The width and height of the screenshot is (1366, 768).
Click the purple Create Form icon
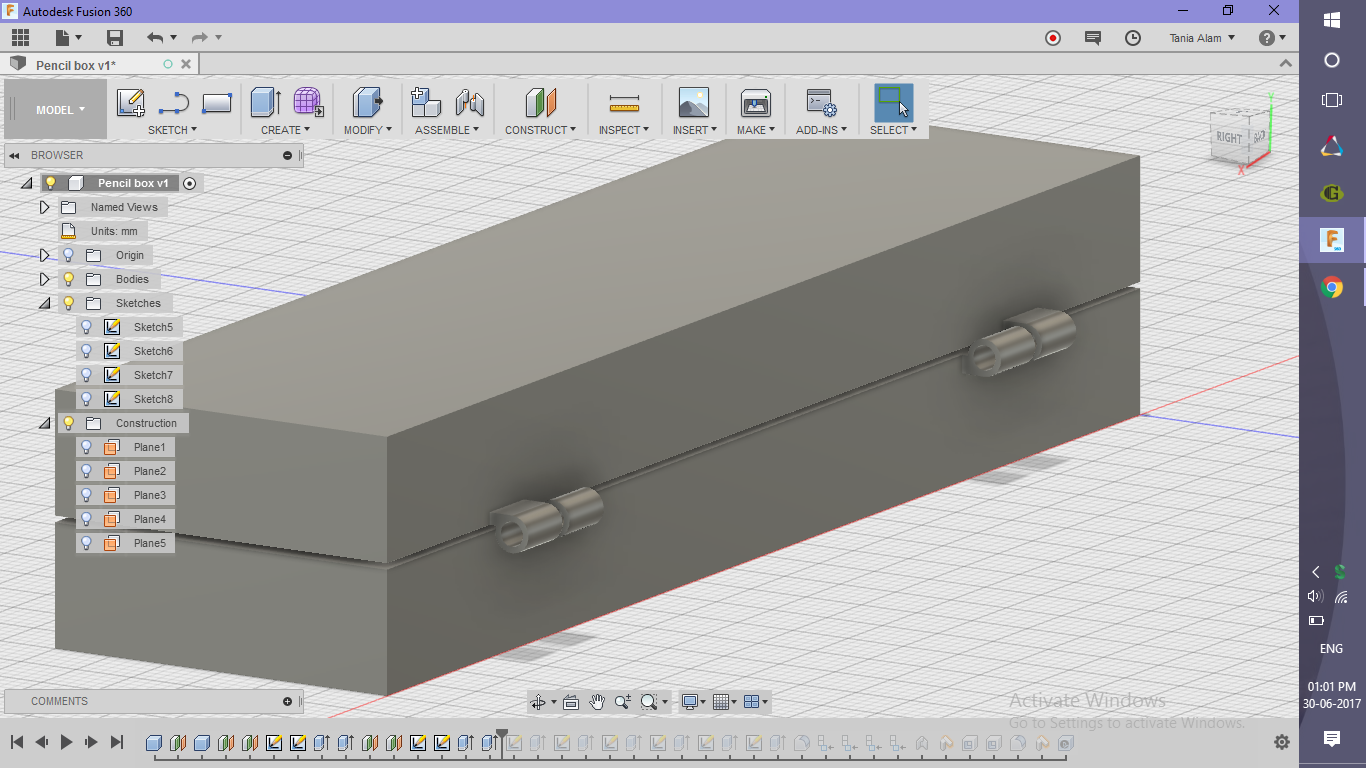308,102
